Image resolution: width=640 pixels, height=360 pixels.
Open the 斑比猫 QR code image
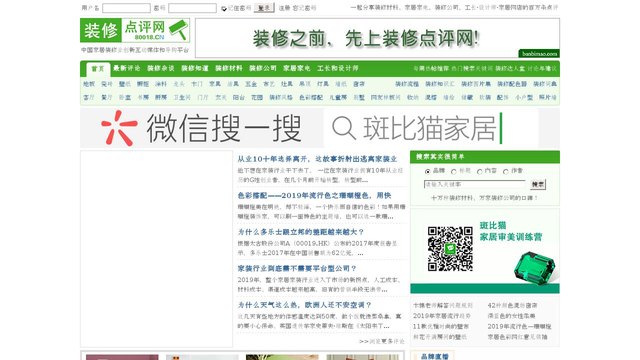450,249
